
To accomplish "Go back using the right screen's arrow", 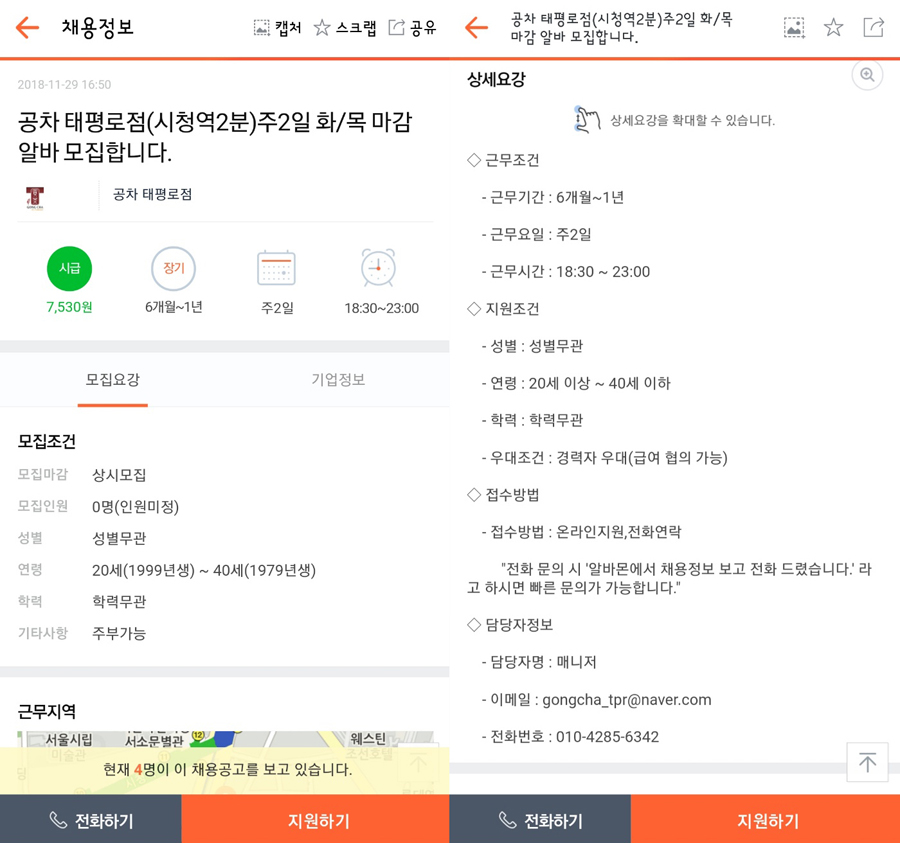I will click(476, 28).
